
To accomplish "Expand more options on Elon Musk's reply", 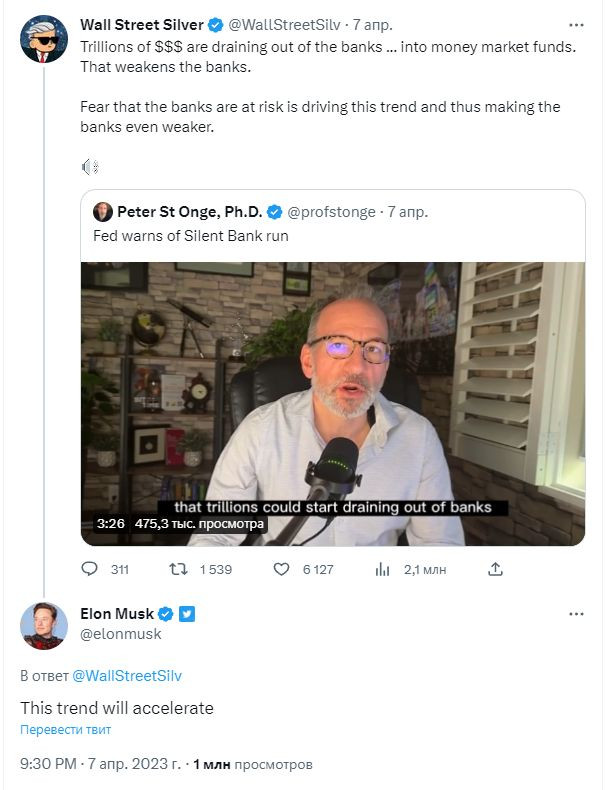I will pos(575,613).
